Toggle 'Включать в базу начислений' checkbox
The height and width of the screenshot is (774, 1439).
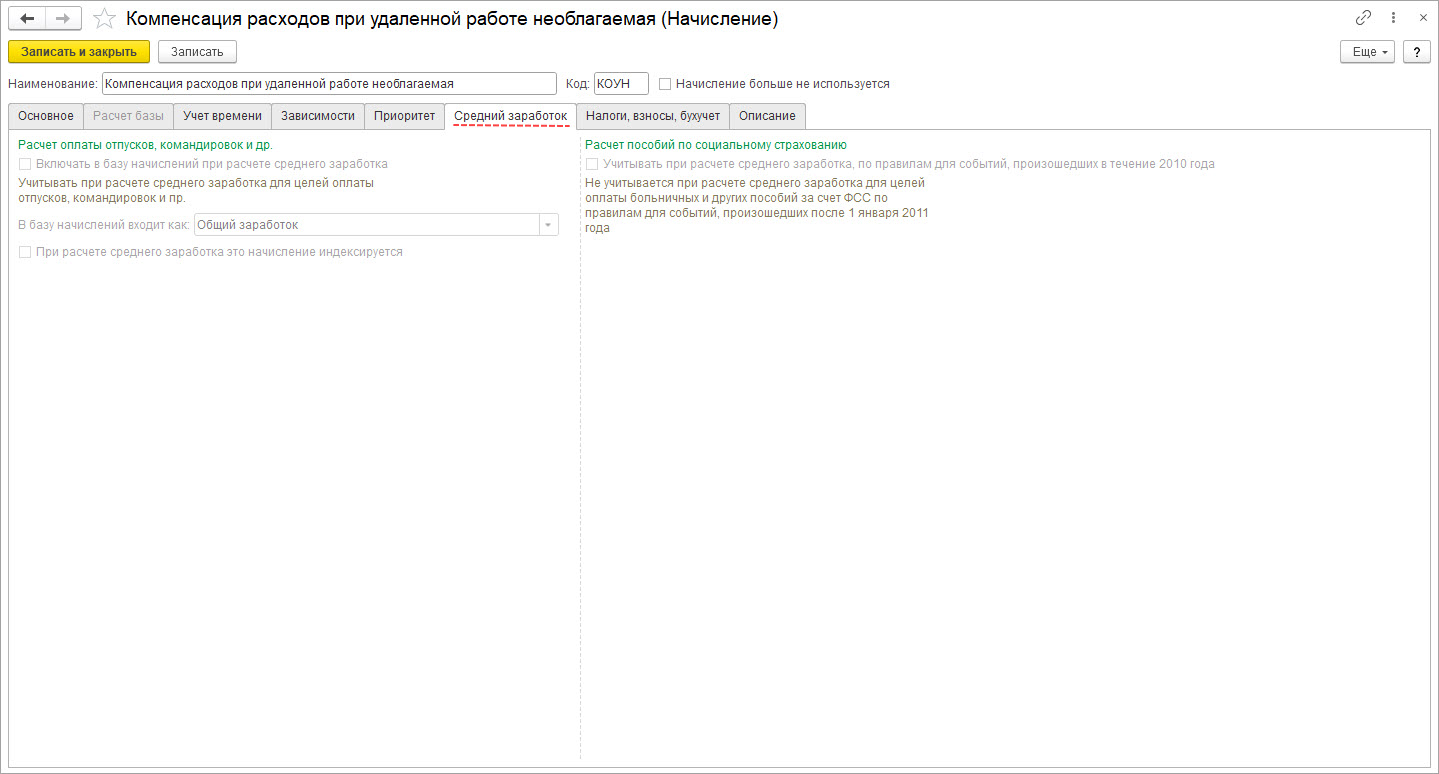point(25,164)
